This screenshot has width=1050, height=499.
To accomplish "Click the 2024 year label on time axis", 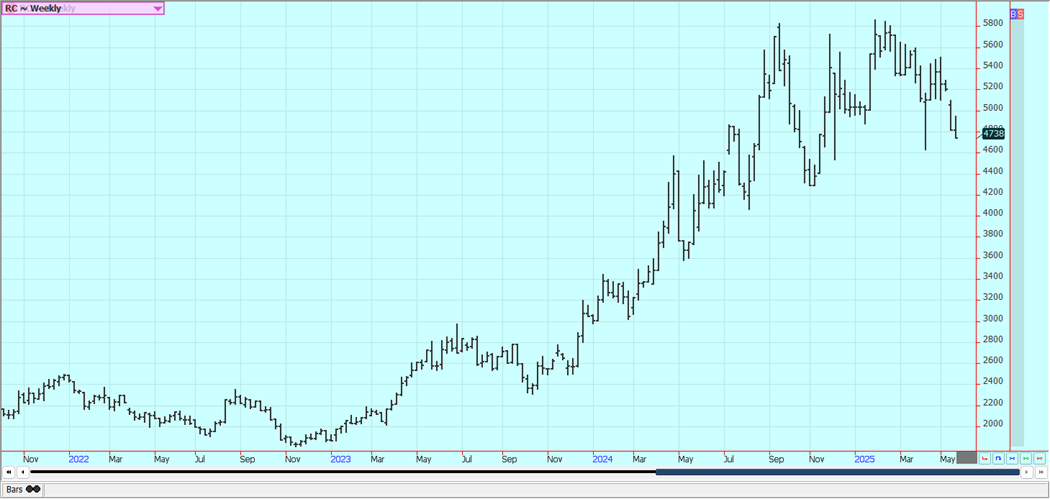I will (602, 459).
